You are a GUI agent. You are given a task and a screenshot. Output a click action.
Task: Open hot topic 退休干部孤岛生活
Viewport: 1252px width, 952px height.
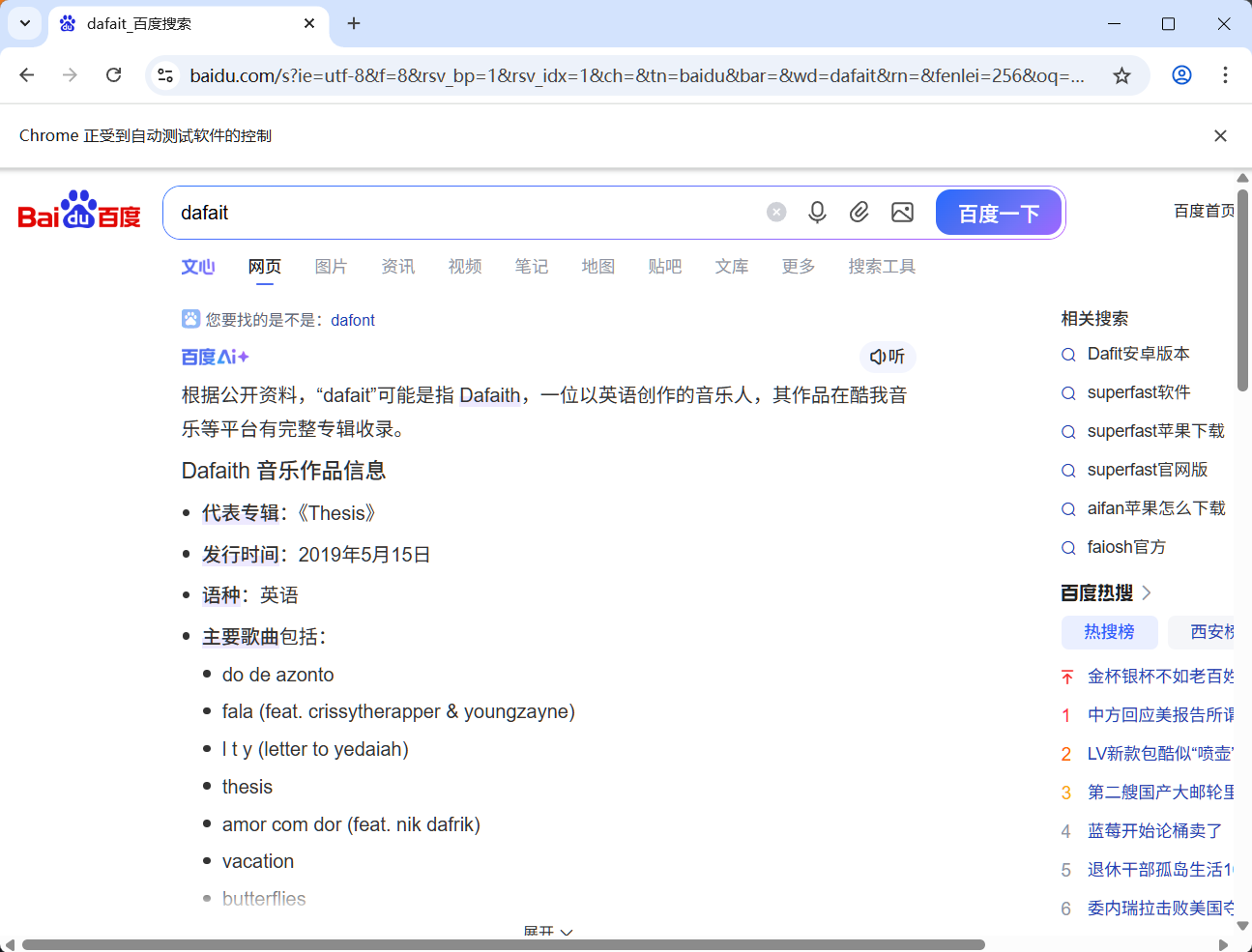pos(1161,870)
